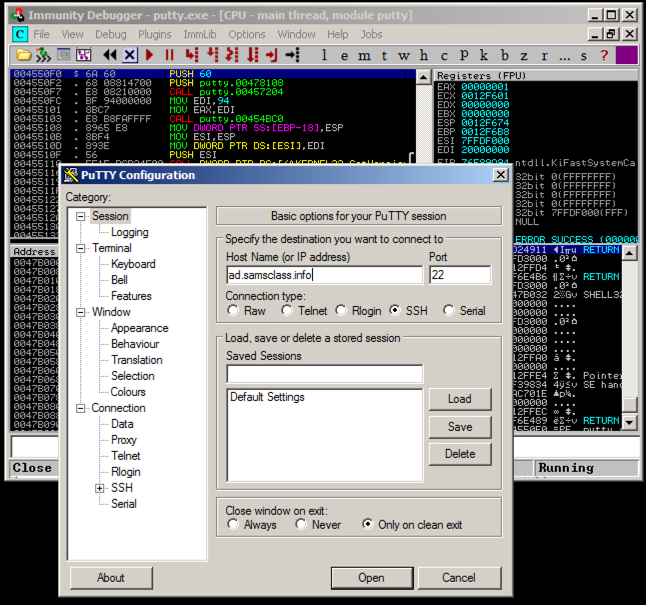This screenshot has height=605, width=646.
Task: Click the Host Name input field
Action: [324, 275]
